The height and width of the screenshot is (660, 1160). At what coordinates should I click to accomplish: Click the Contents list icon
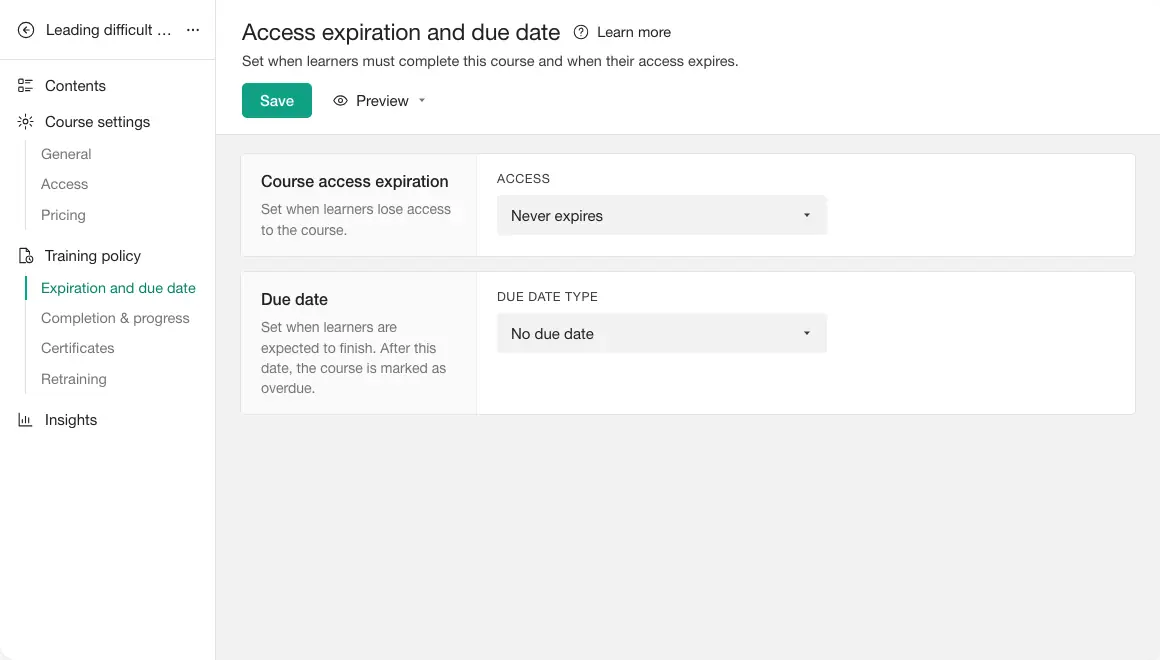[x=25, y=86]
